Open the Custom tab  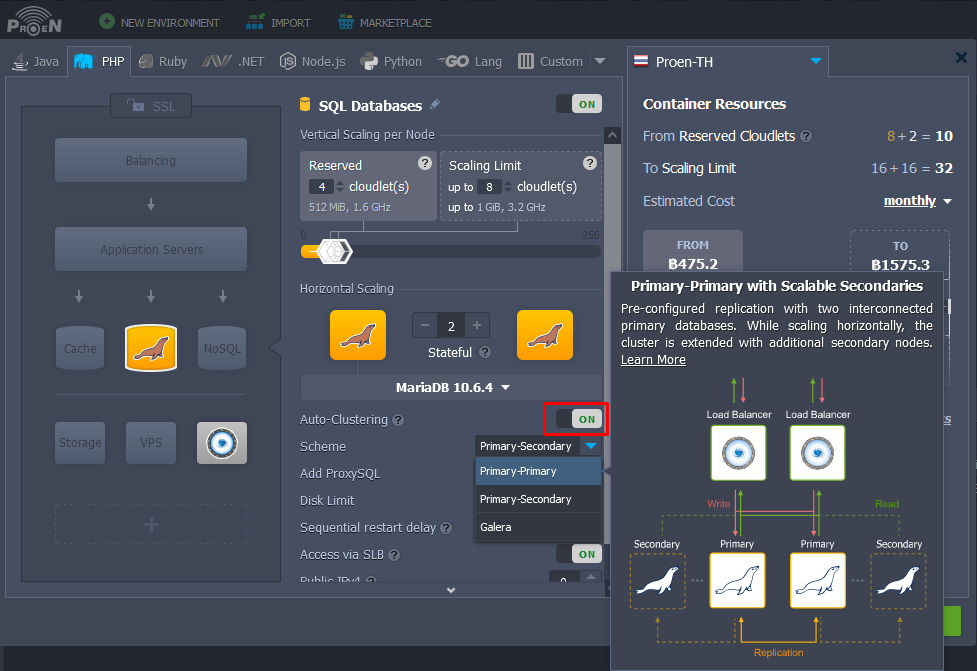coord(551,61)
